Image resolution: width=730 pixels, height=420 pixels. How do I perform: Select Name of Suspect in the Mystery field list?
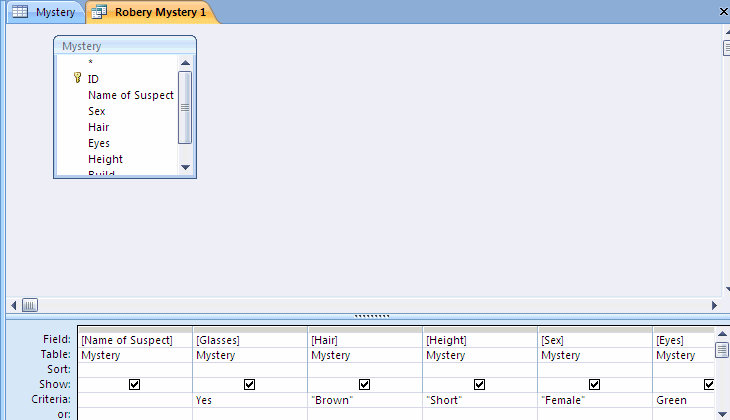(x=130, y=95)
